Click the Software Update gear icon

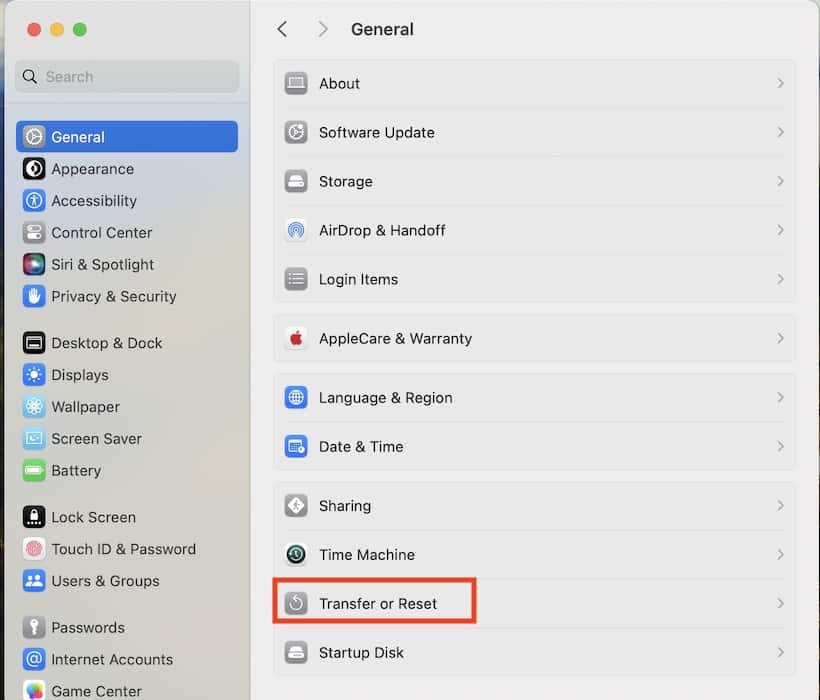[296, 133]
